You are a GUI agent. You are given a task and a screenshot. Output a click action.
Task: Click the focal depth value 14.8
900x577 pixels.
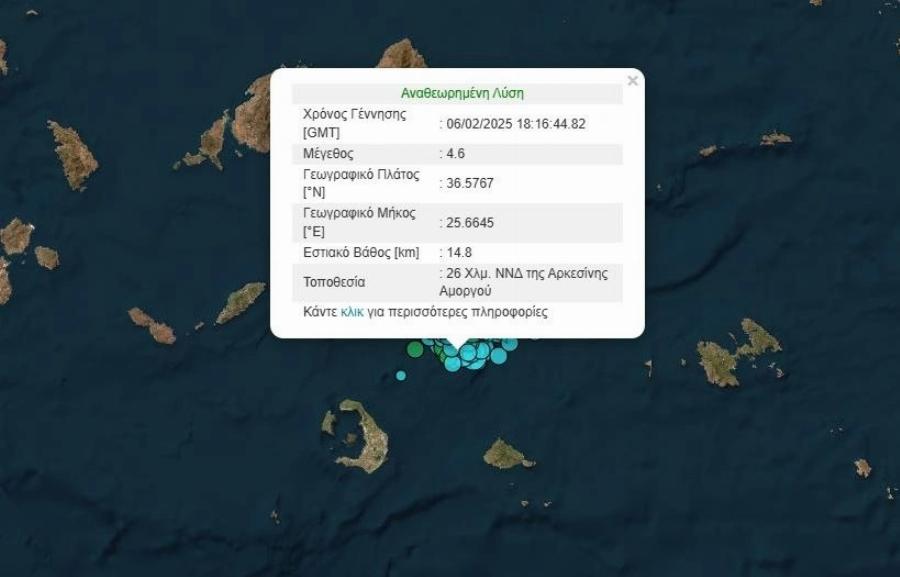tap(457, 253)
